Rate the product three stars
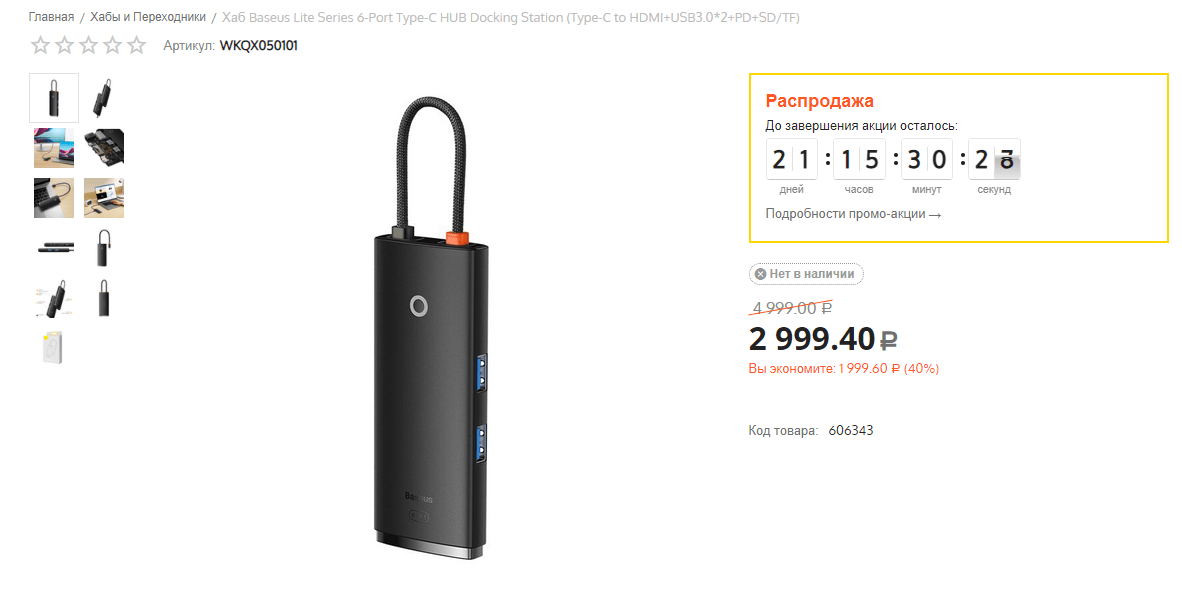Image resolution: width=1182 pixels, height=605 pixels. click(x=89, y=45)
